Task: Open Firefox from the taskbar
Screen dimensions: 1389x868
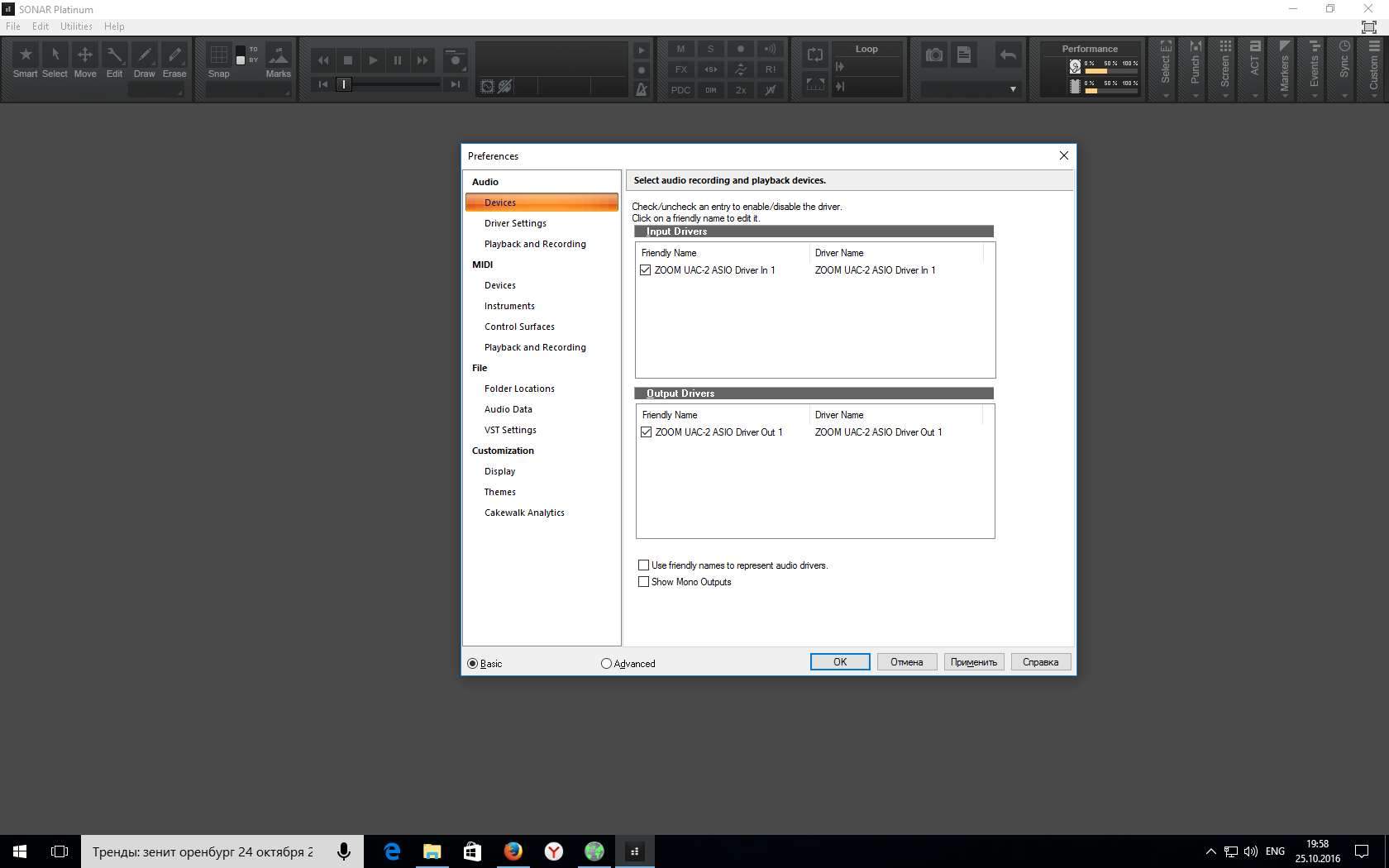Action: tap(513, 851)
